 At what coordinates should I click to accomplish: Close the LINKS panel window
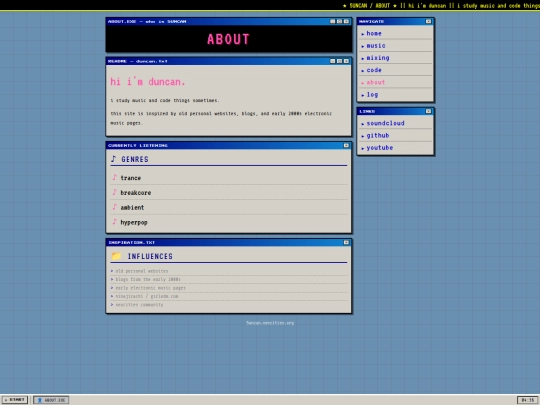click(428, 111)
